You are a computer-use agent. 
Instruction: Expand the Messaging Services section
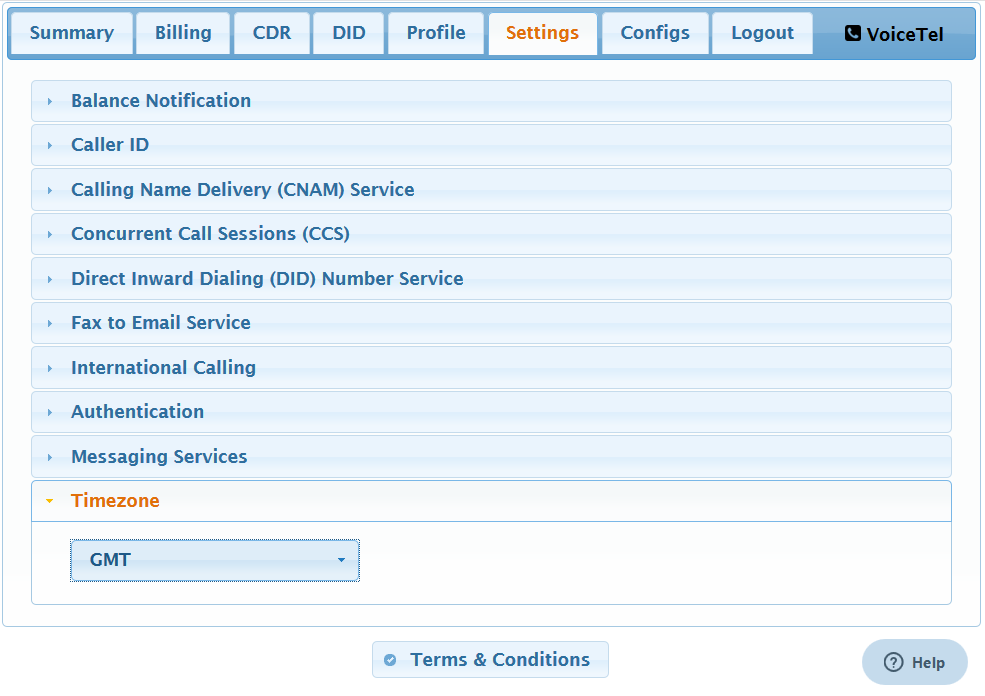pos(491,457)
